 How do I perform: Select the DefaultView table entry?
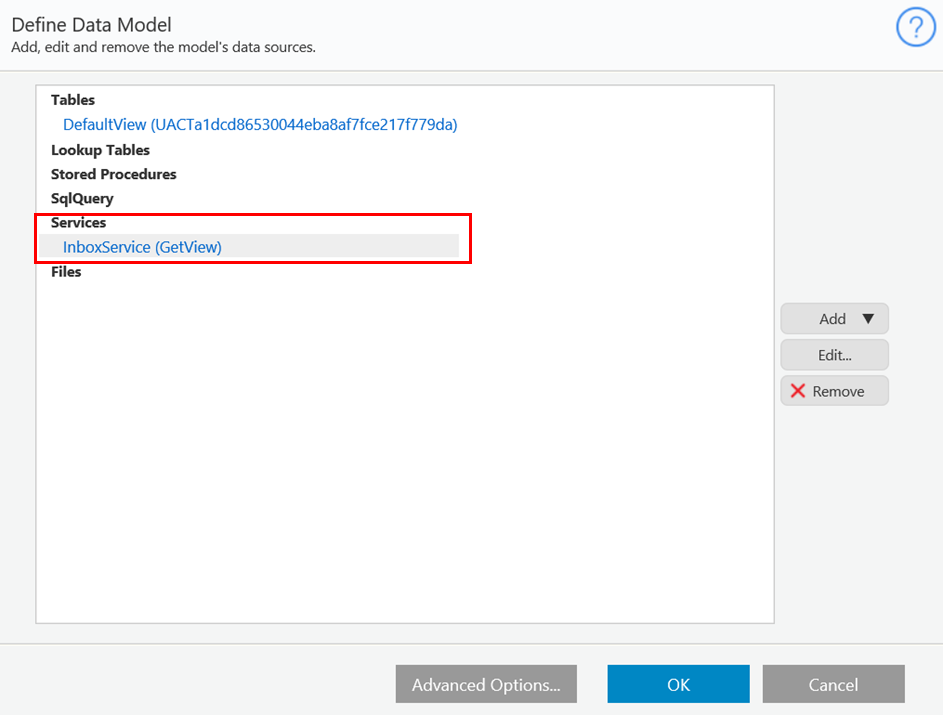pos(260,124)
